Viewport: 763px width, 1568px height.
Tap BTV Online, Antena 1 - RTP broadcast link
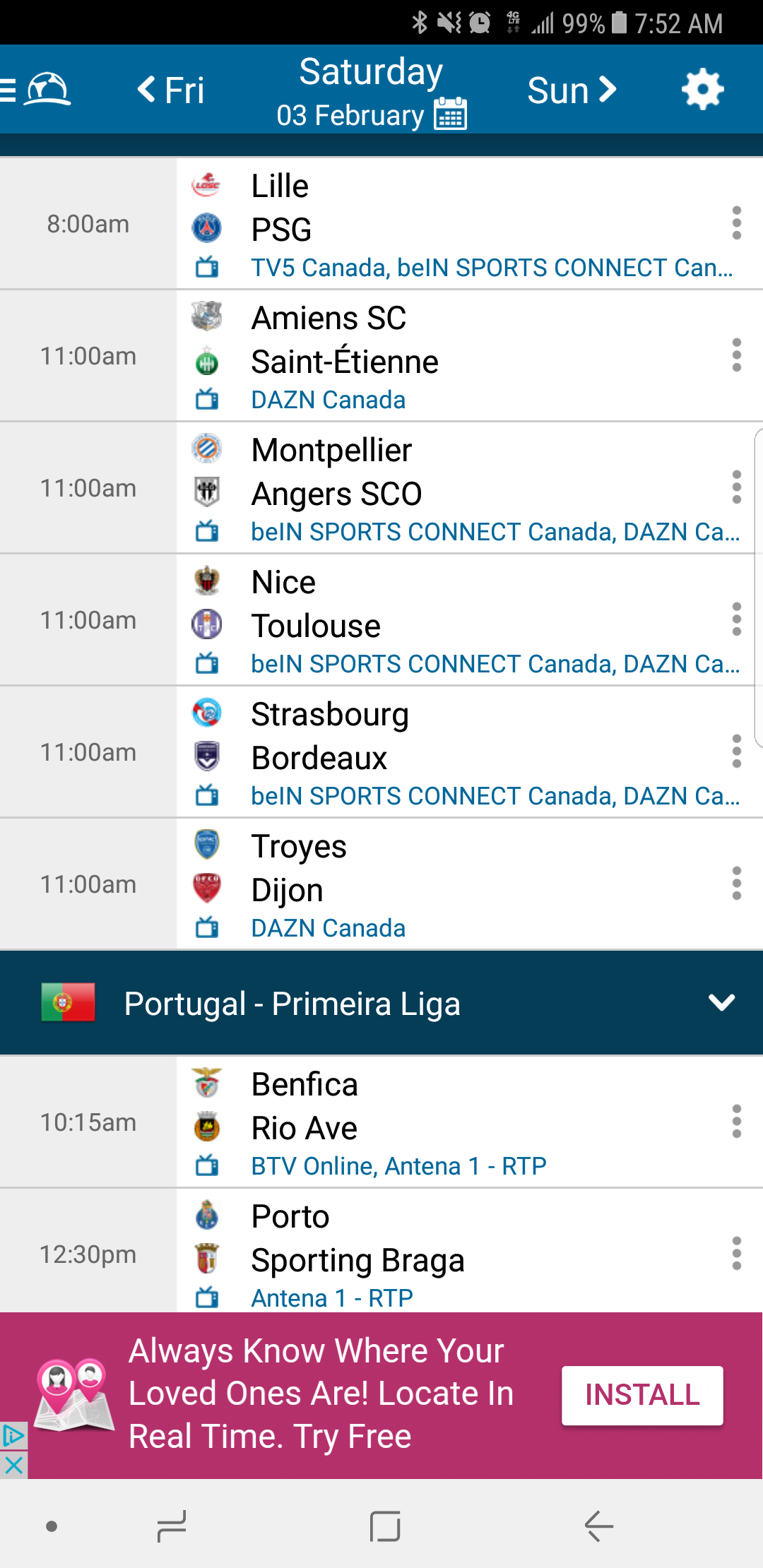click(x=398, y=1166)
